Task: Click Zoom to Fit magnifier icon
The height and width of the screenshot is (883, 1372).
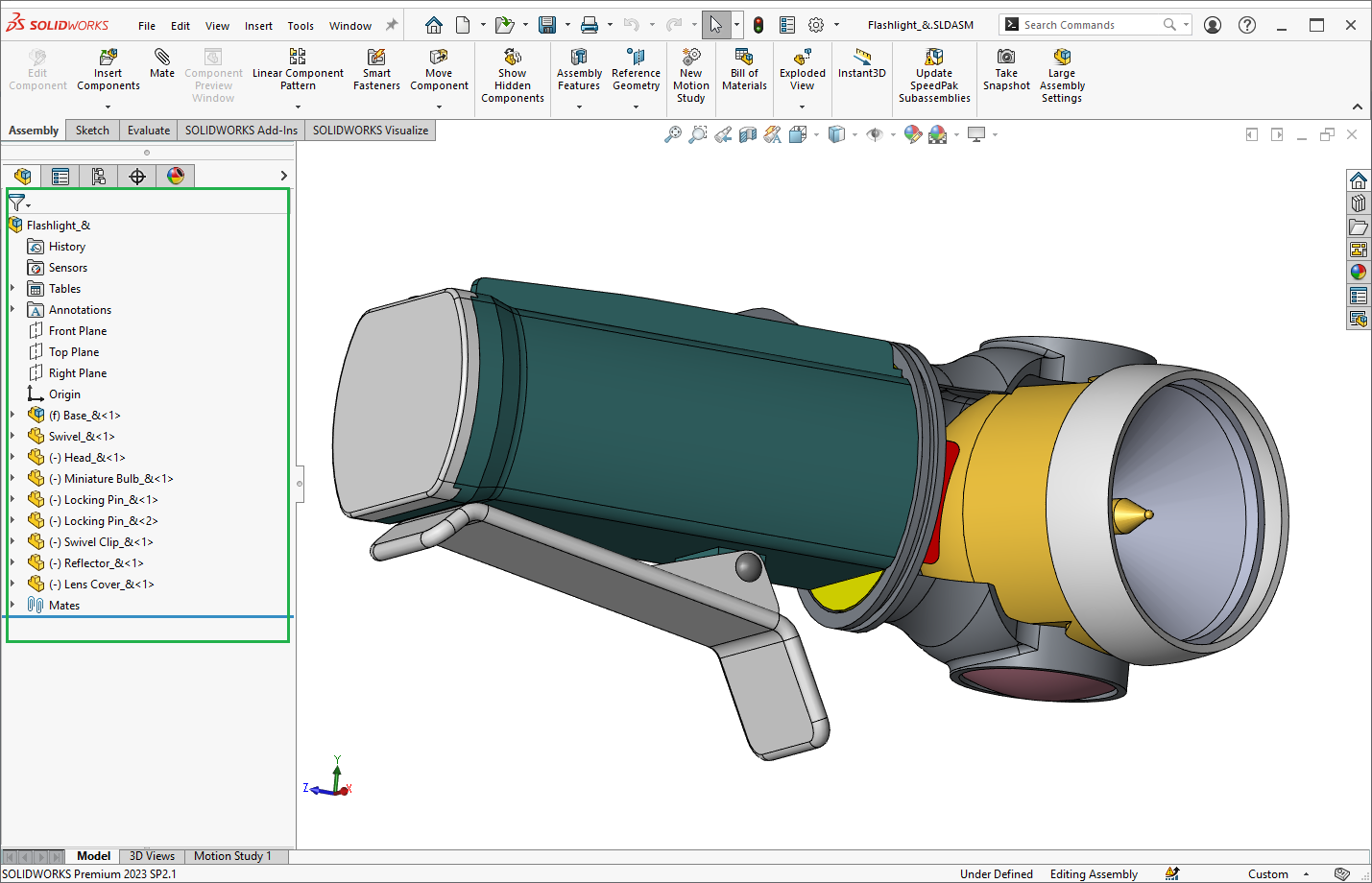Action: click(x=673, y=135)
